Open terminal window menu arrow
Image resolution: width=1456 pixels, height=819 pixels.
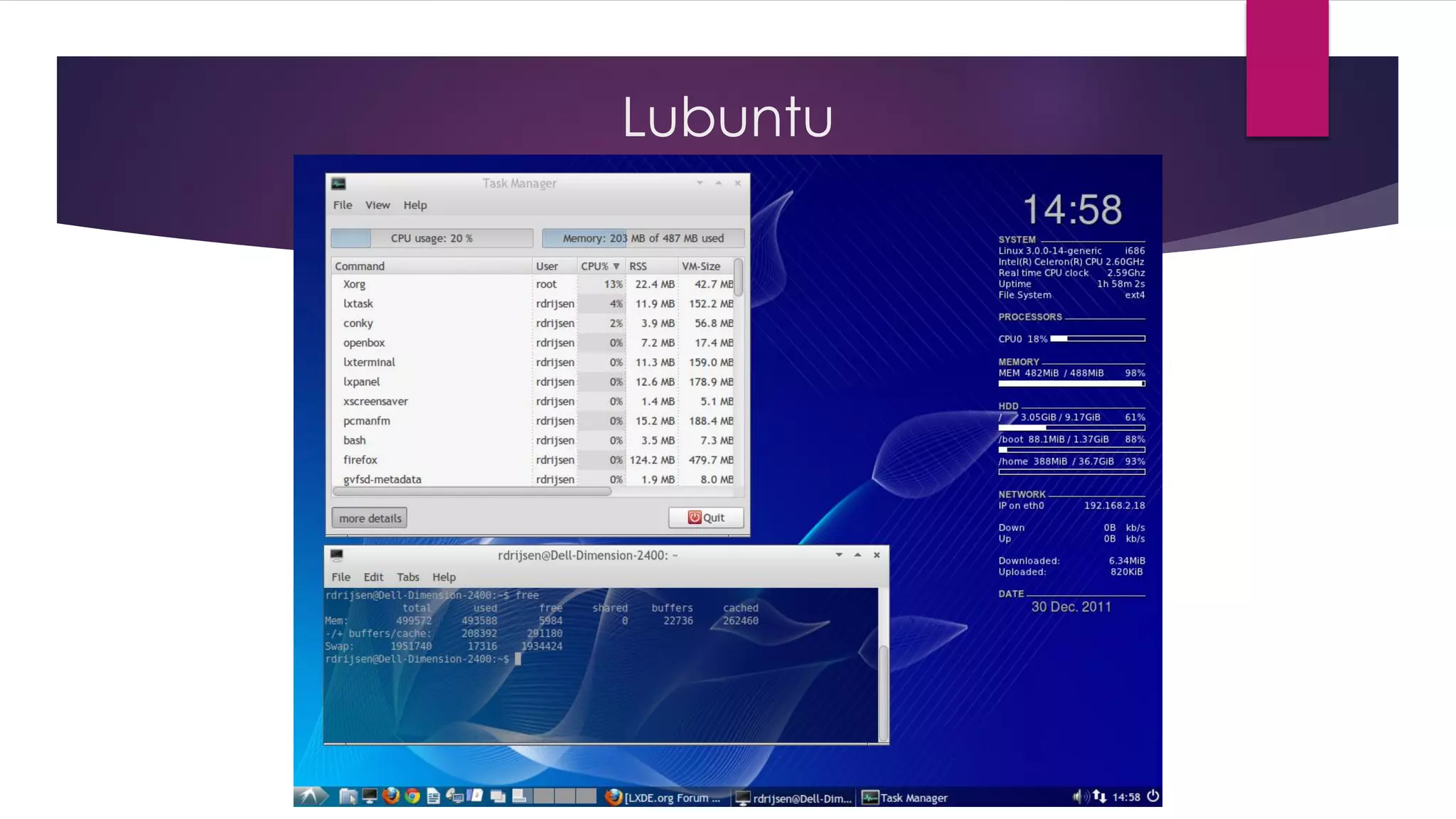pyautogui.click(x=839, y=555)
